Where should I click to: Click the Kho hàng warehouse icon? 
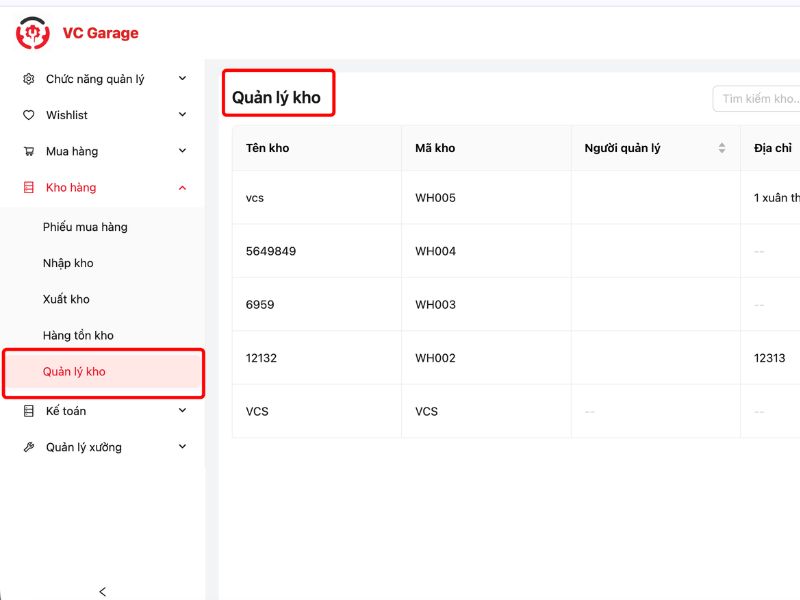pos(28,187)
